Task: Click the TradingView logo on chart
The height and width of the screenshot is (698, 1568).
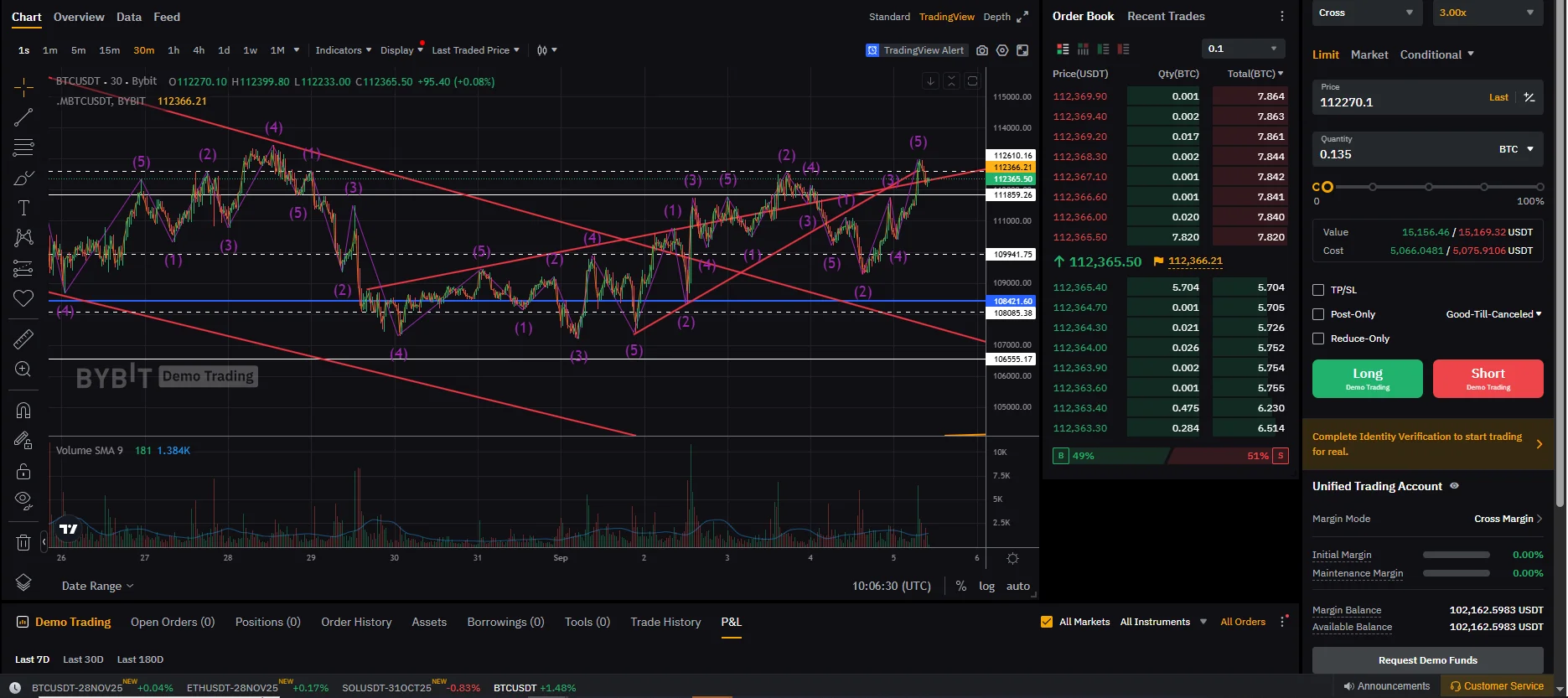Action: pos(69,529)
